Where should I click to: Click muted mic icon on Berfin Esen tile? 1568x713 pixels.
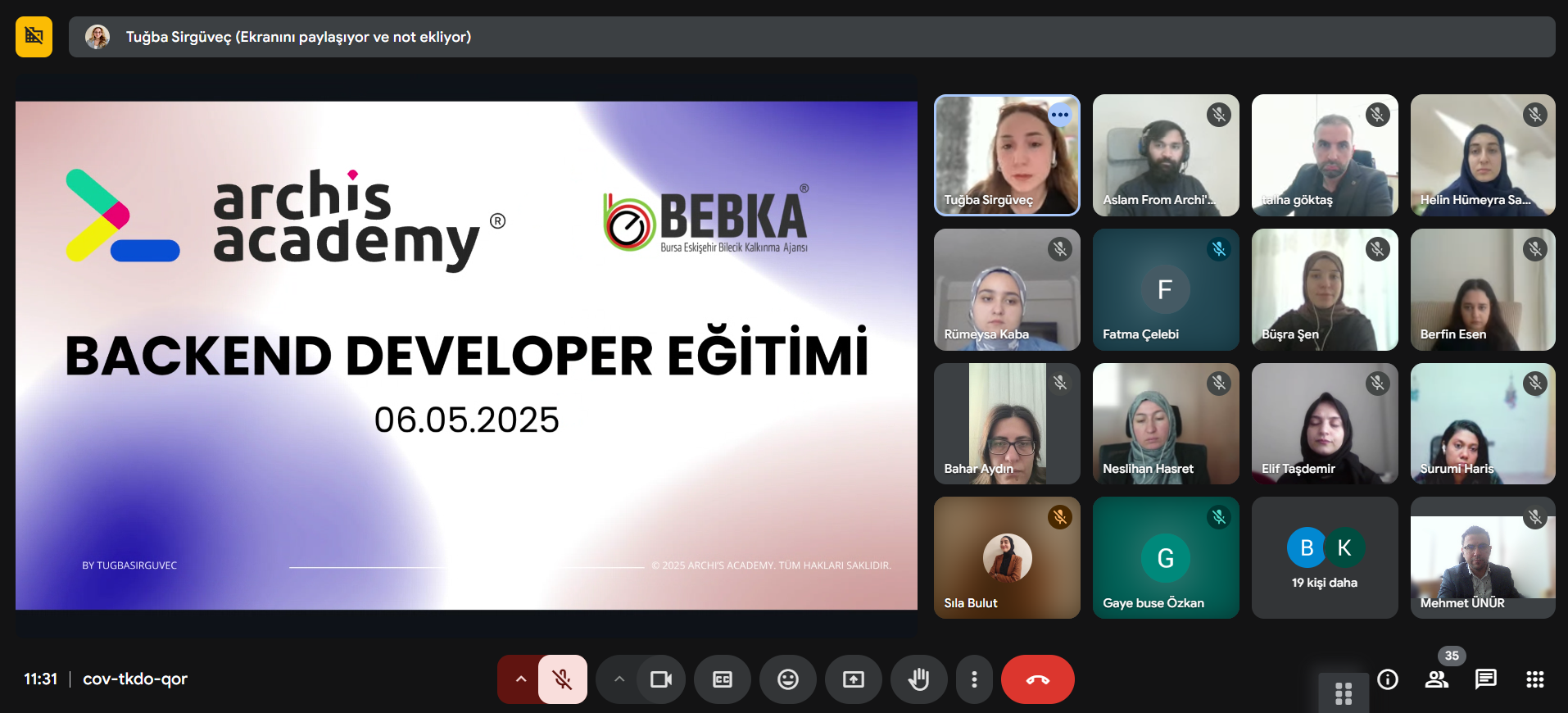(x=1535, y=249)
